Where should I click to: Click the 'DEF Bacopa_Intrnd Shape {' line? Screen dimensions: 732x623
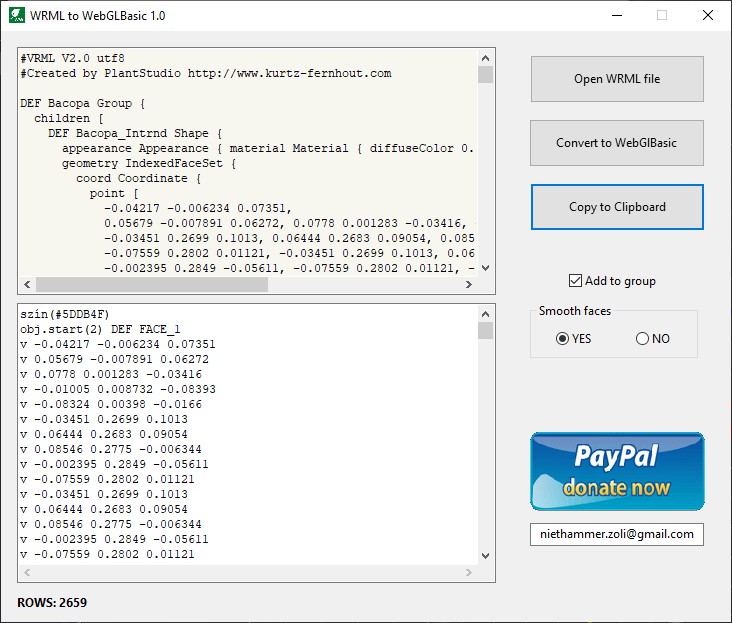click(x=135, y=133)
